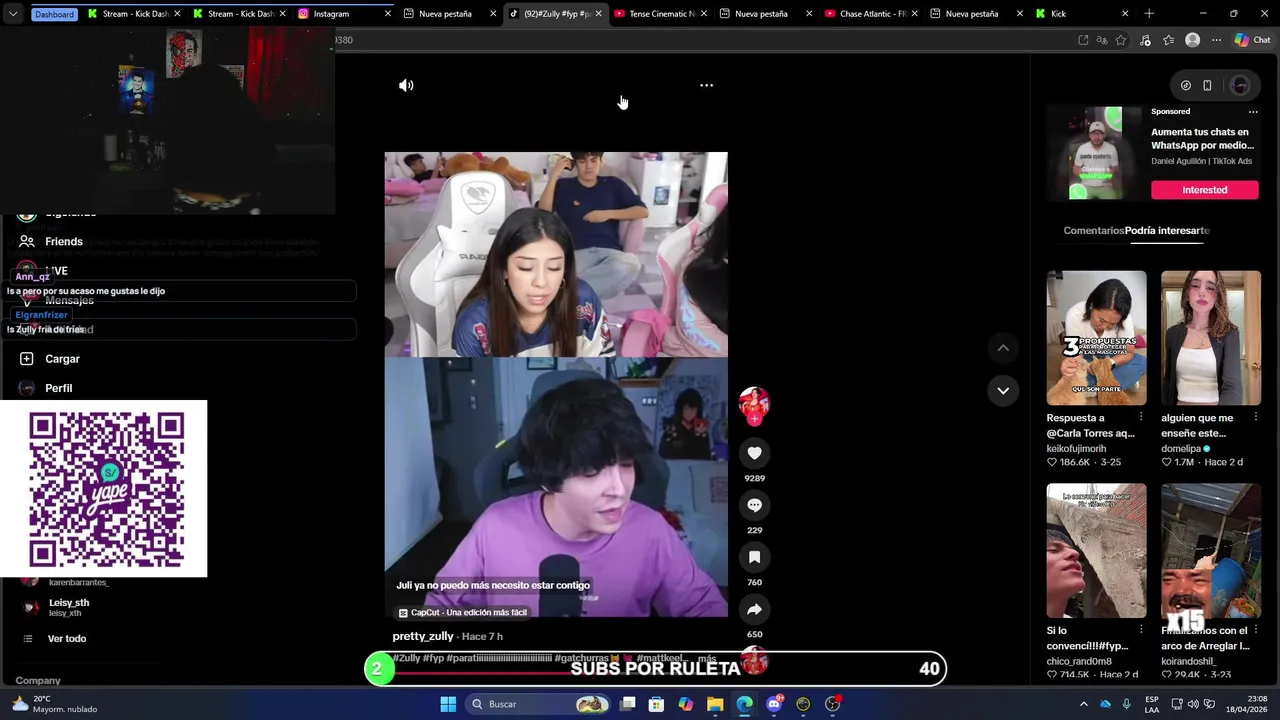Open the chico_rand0m8 suggested video thumbnail
The width and height of the screenshot is (1280, 720).
click(x=1096, y=551)
